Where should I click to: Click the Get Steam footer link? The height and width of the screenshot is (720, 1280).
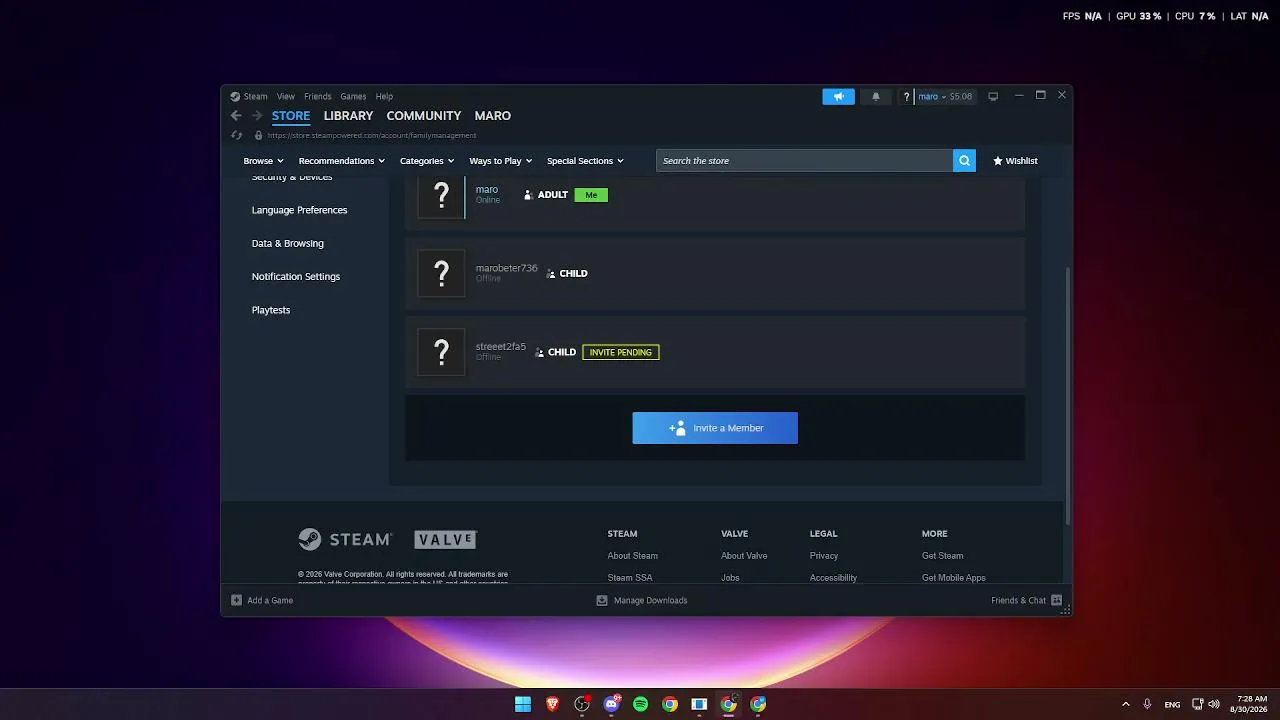(x=943, y=556)
